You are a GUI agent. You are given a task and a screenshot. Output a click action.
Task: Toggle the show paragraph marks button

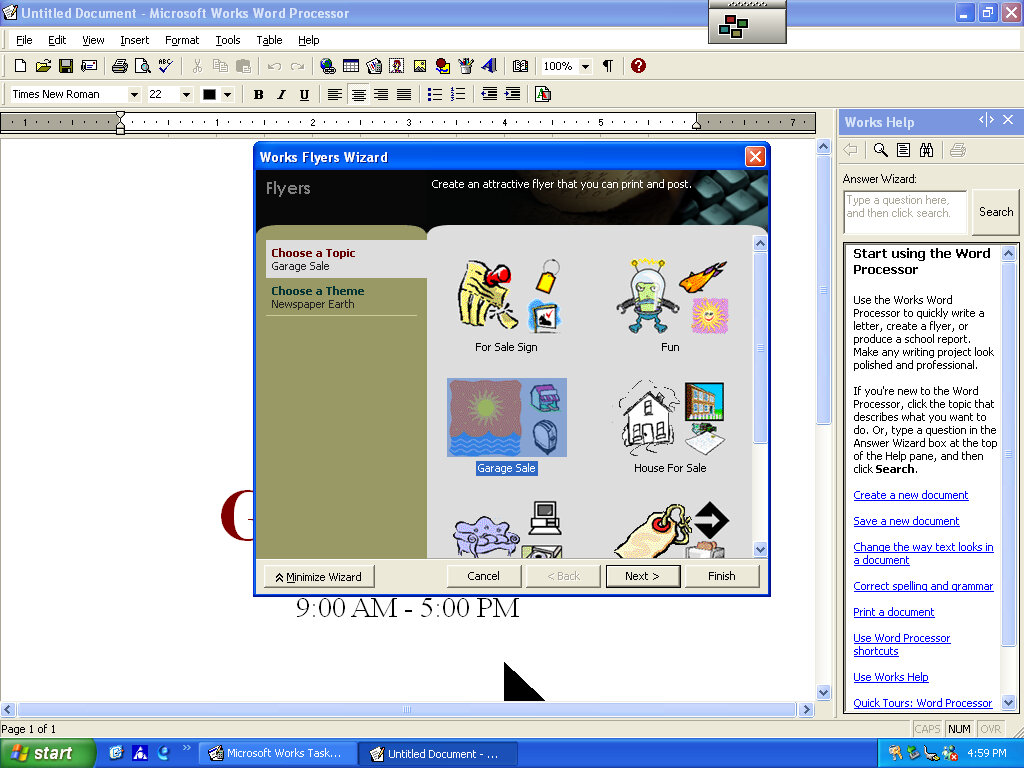coord(608,66)
